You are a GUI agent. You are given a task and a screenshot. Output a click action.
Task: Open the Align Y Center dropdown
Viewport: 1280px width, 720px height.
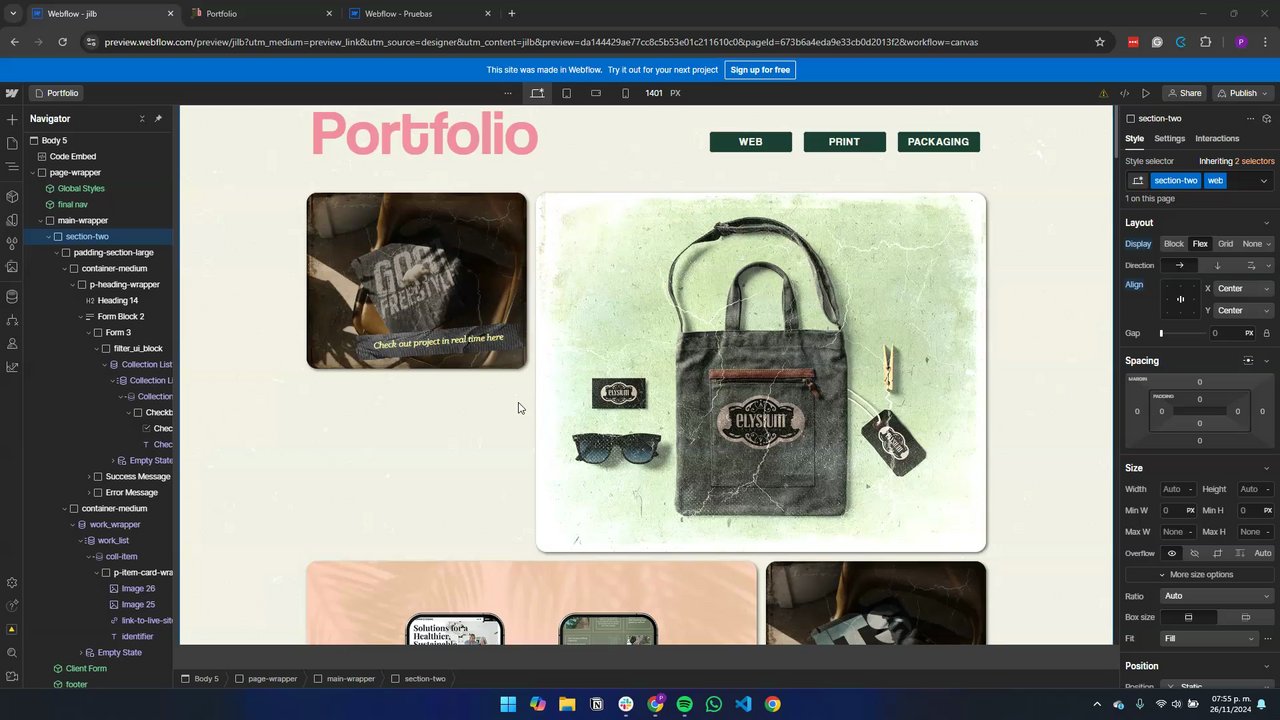[x=1243, y=310]
